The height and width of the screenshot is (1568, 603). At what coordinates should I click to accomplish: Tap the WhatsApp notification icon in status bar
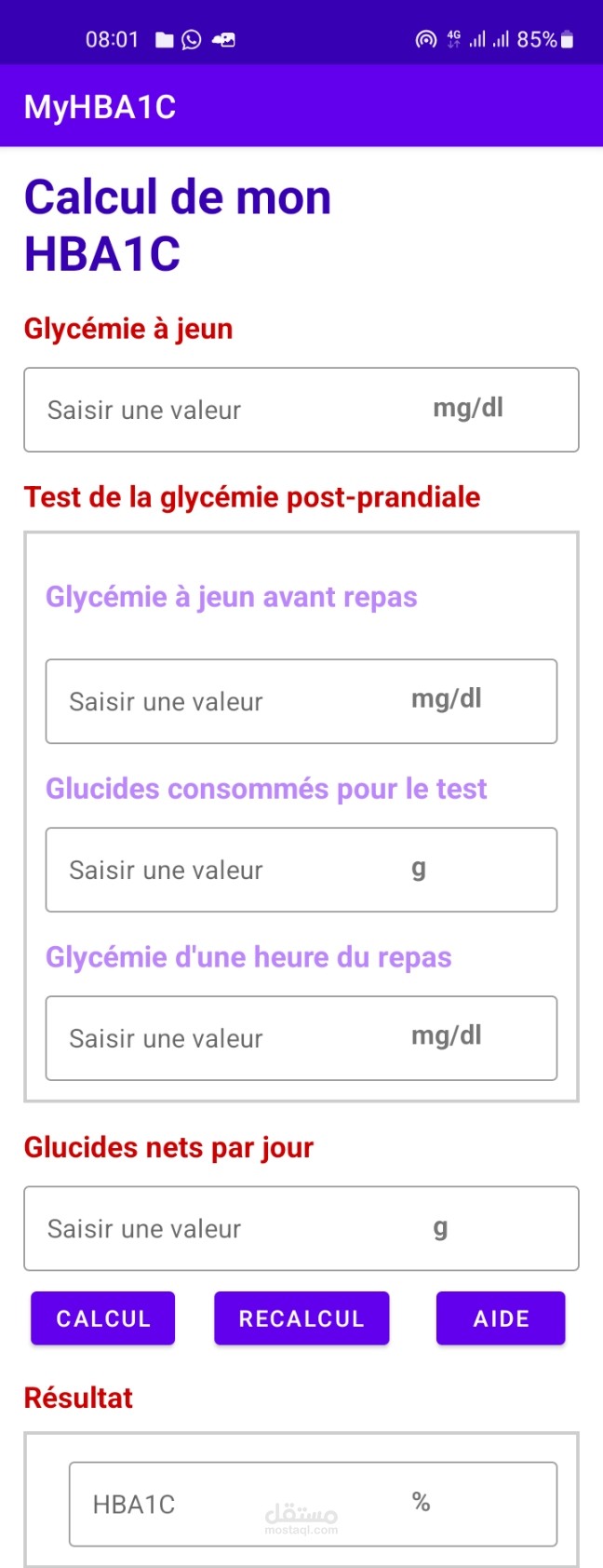coord(192,39)
